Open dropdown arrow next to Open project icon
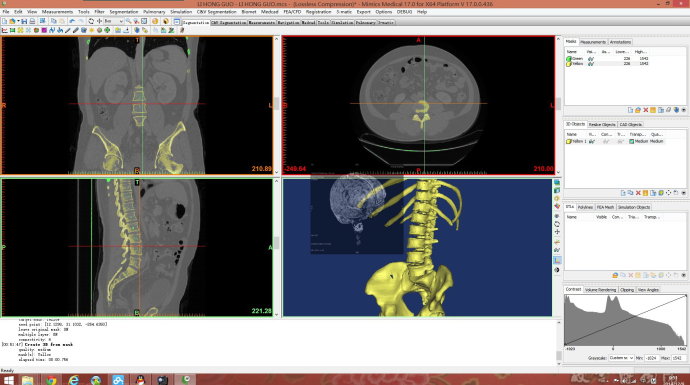 pos(18,21)
